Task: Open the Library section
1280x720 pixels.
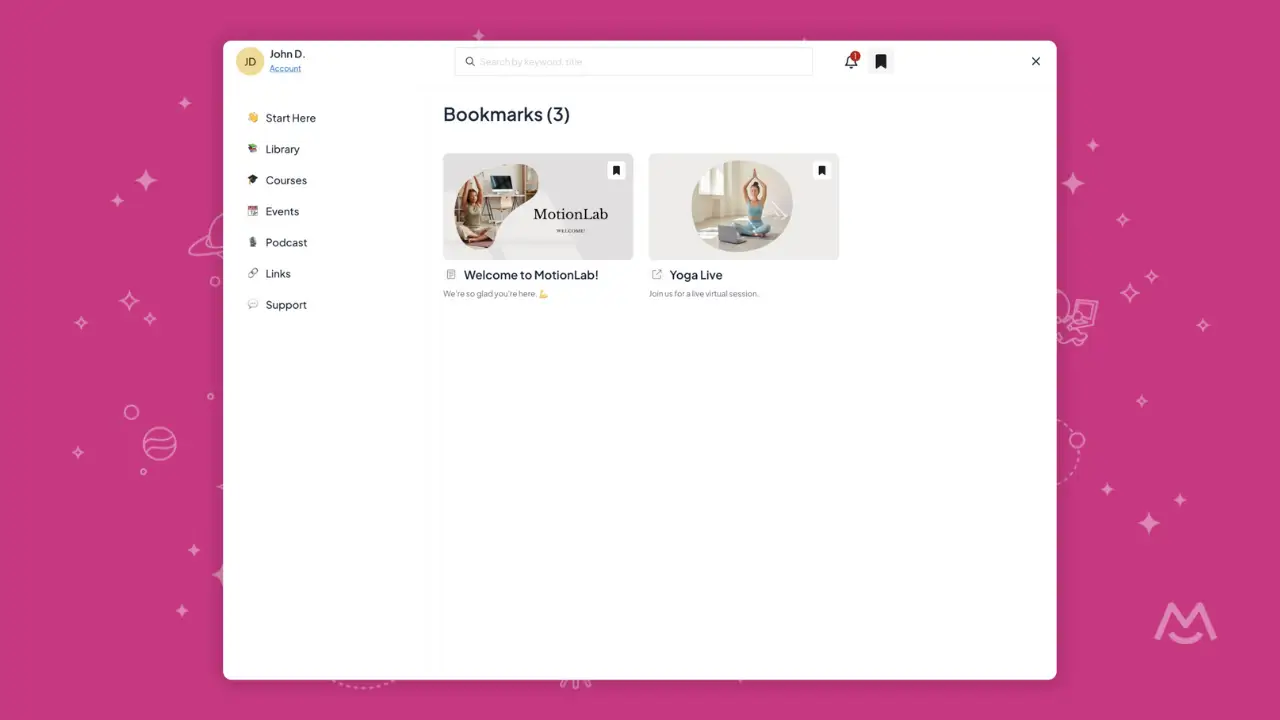Action: click(282, 148)
